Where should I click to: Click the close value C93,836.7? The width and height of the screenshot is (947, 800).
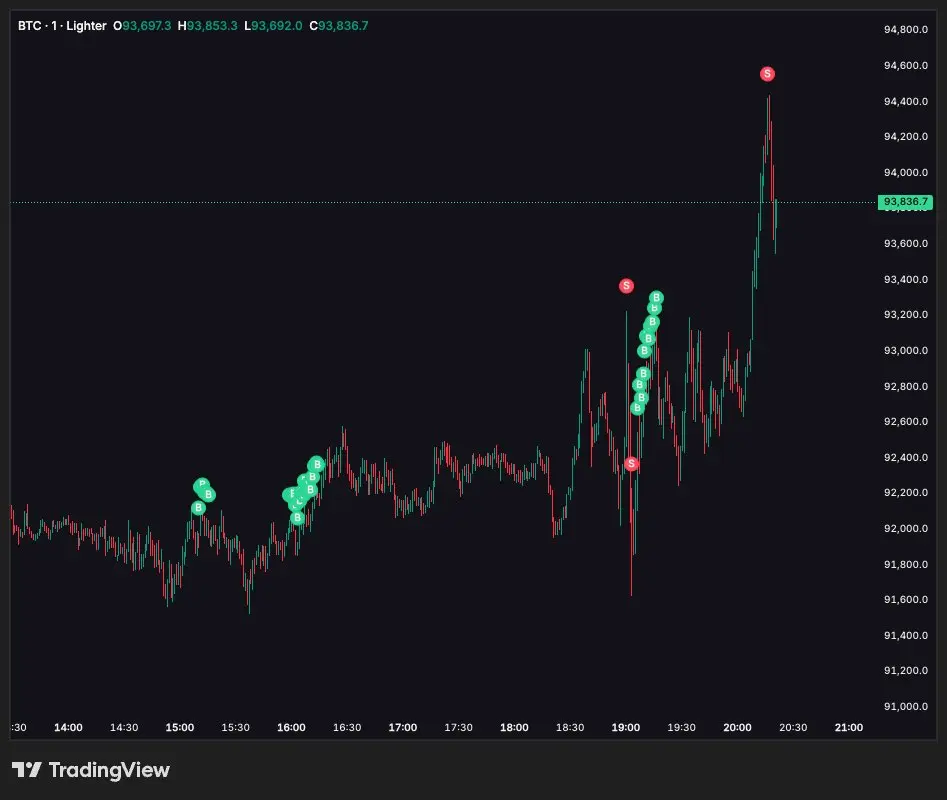[339, 26]
